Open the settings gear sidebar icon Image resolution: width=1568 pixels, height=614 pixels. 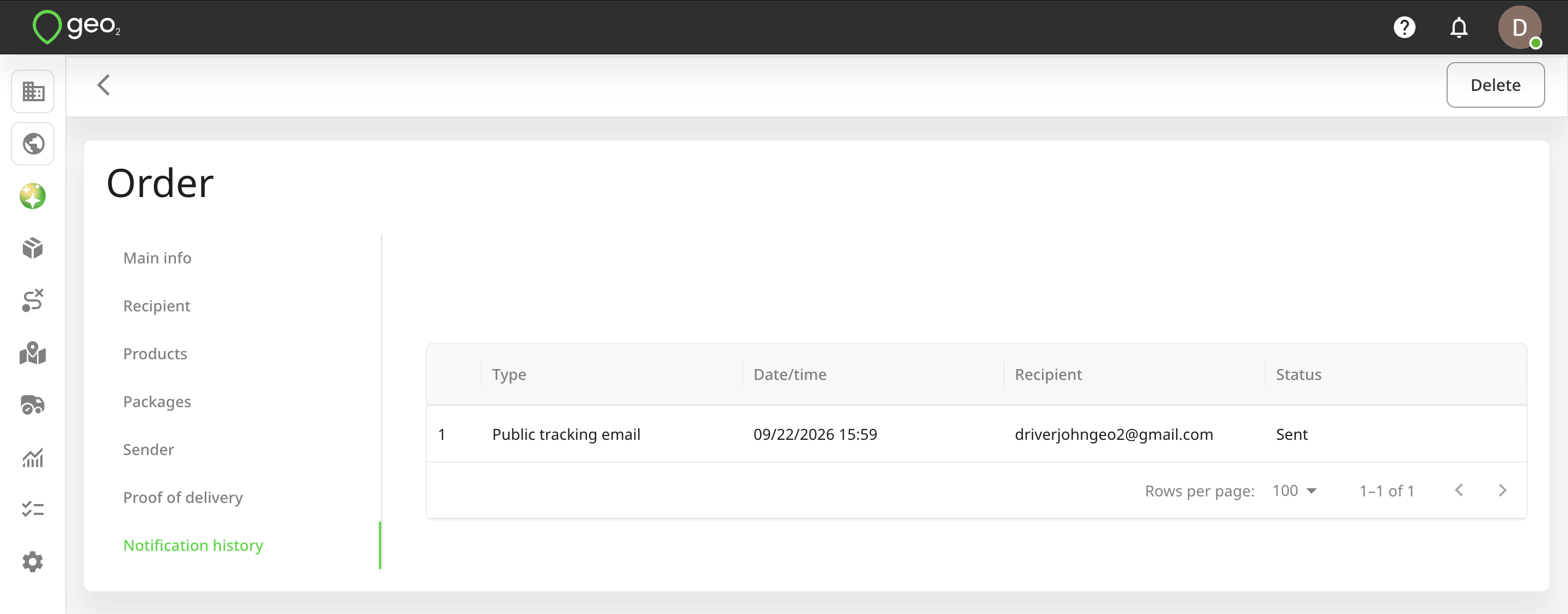(33, 562)
